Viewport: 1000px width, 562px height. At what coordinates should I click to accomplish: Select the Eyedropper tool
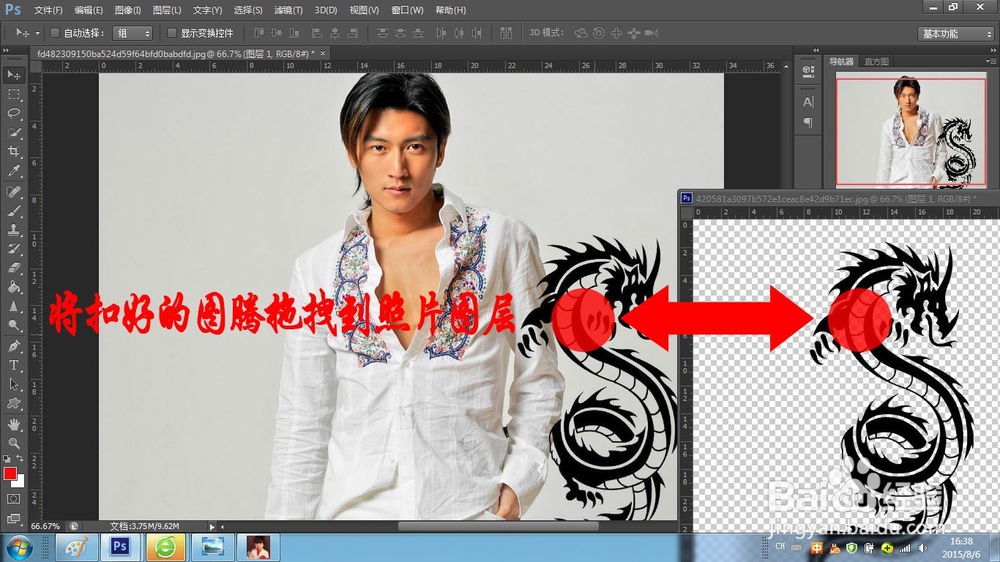click(x=13, y=171)
